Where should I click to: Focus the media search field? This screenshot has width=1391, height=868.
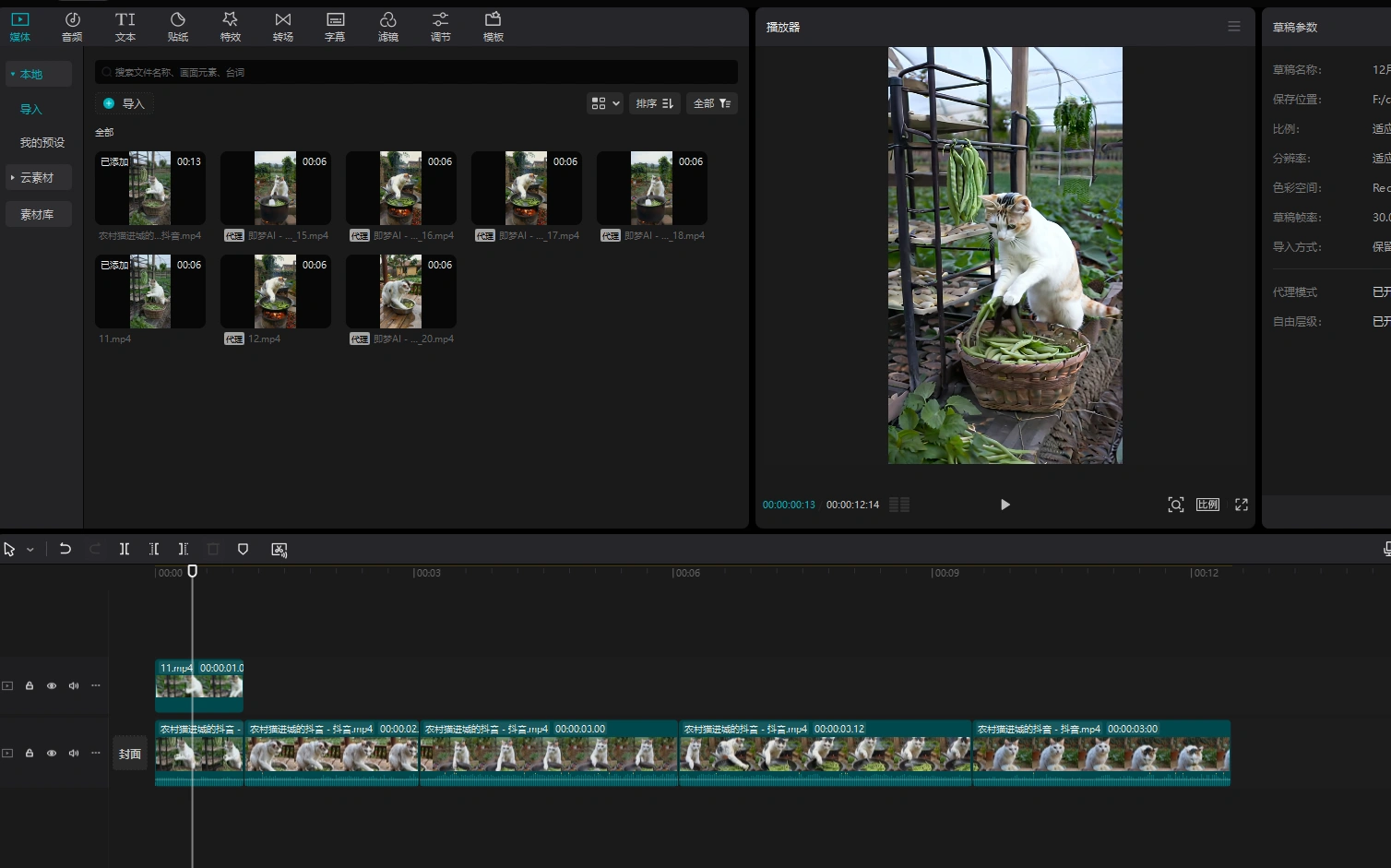[x=416, y=72]
